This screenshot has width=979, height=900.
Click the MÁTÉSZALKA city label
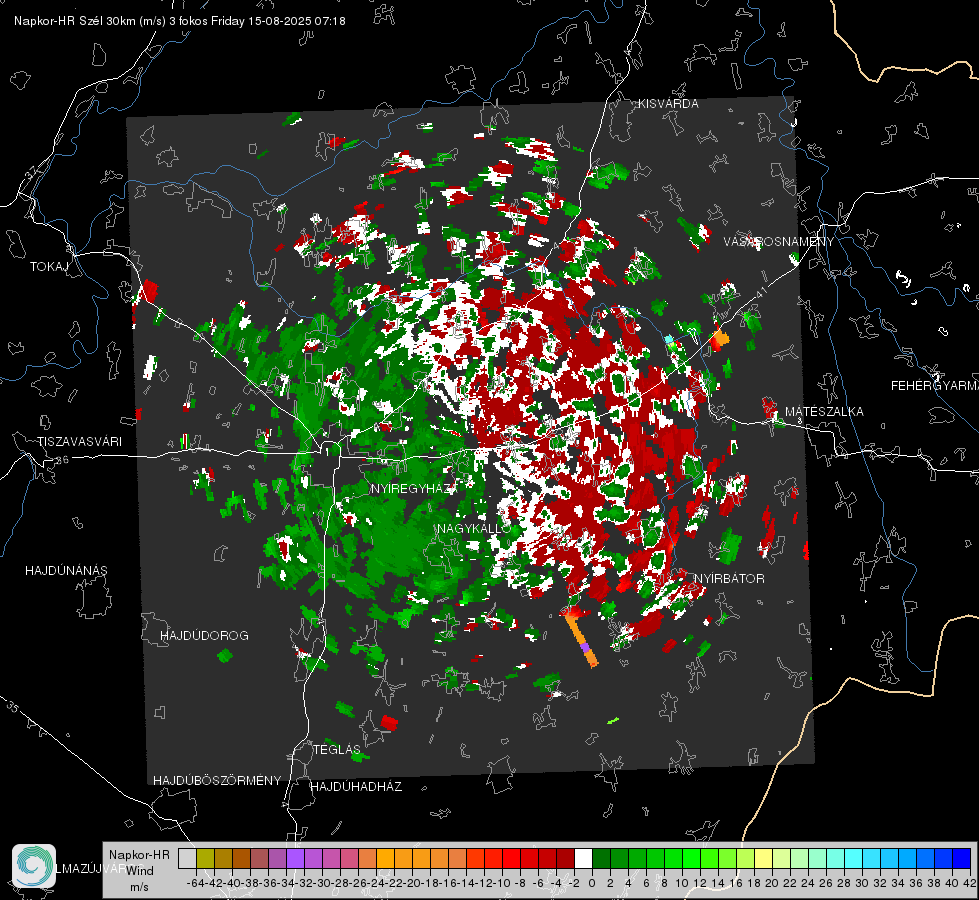pyautogui.click(x=824, y=412)
